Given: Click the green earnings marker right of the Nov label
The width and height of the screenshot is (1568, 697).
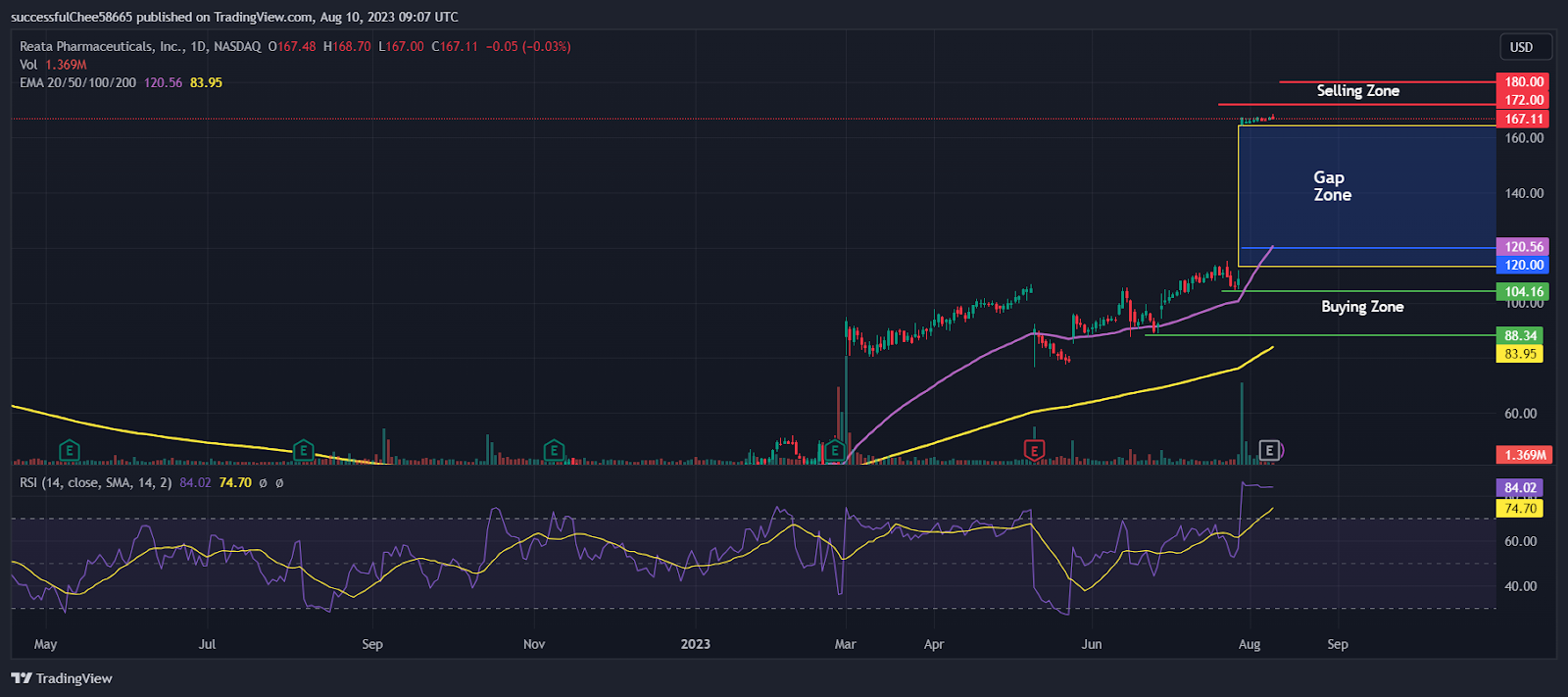Looking at the screenshot, I should point(554,451).
